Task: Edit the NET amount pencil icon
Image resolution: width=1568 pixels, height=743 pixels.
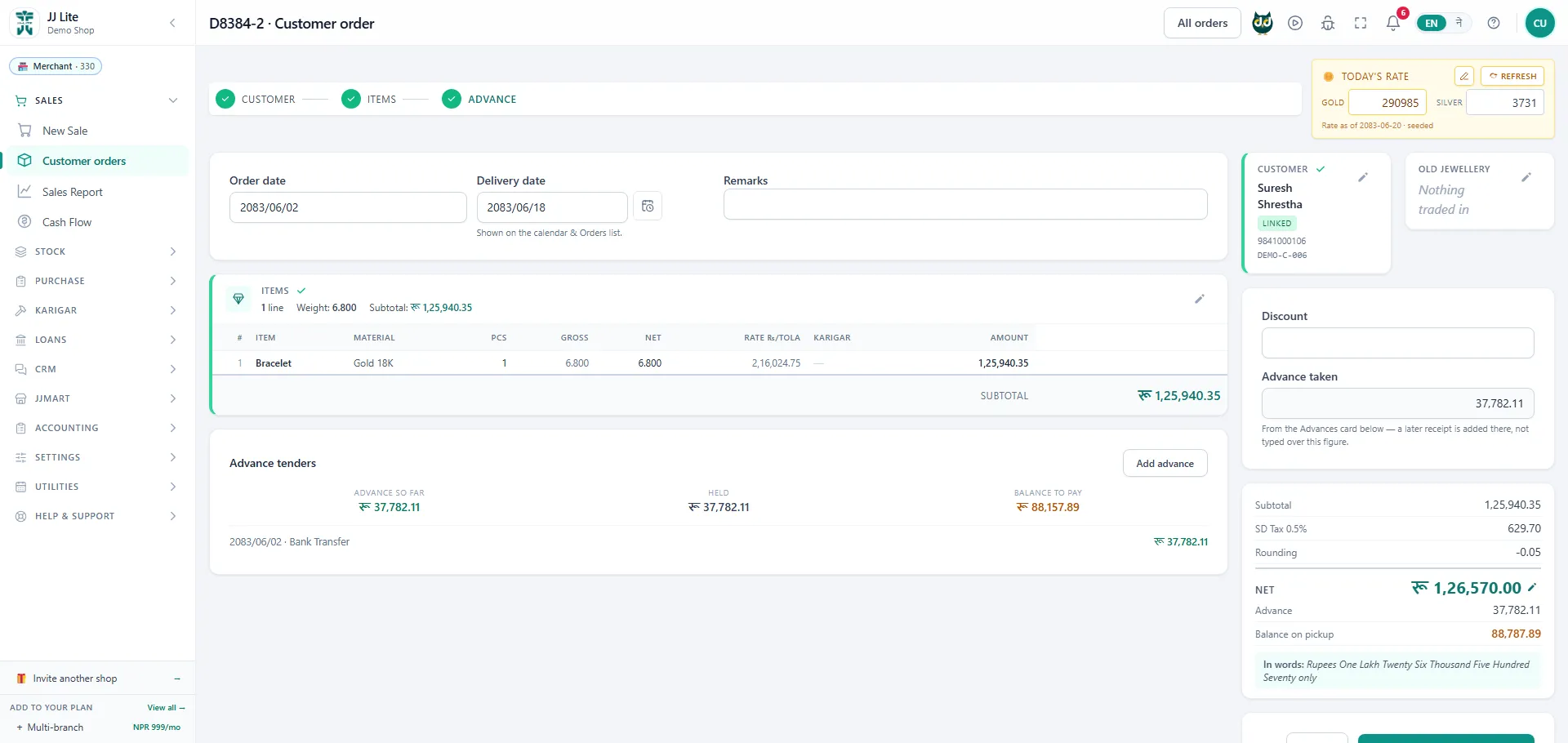Action: tap(1532, 587)
